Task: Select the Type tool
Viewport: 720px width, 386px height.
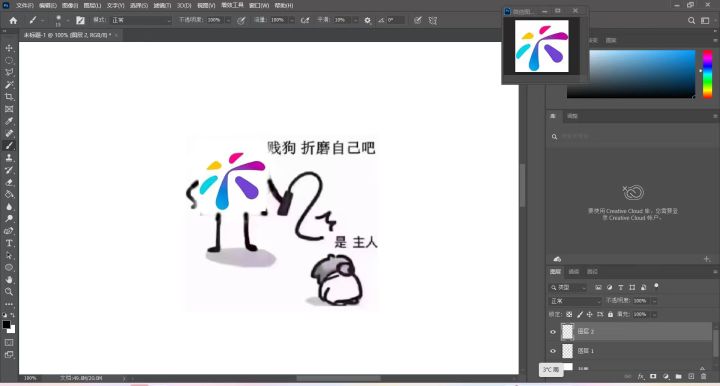Action: coord(9,243)
